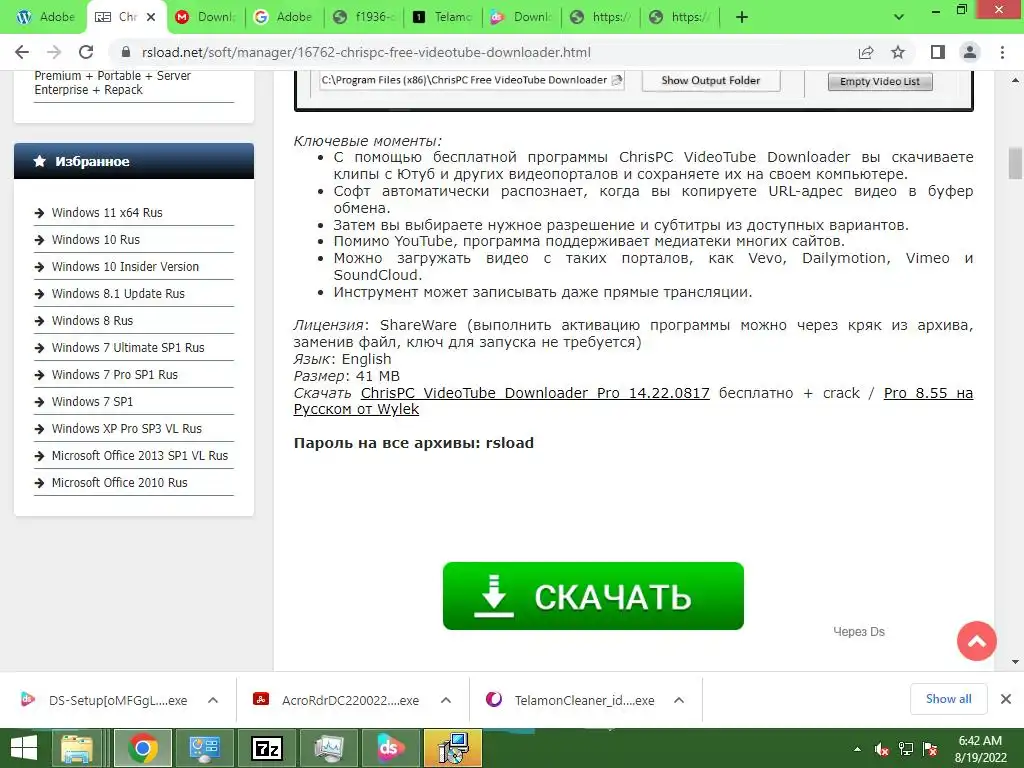Switch to the Google Adobe tab
Image resolution: width=1024 pixels, height=768 pixels.
[x=283, y=17]
